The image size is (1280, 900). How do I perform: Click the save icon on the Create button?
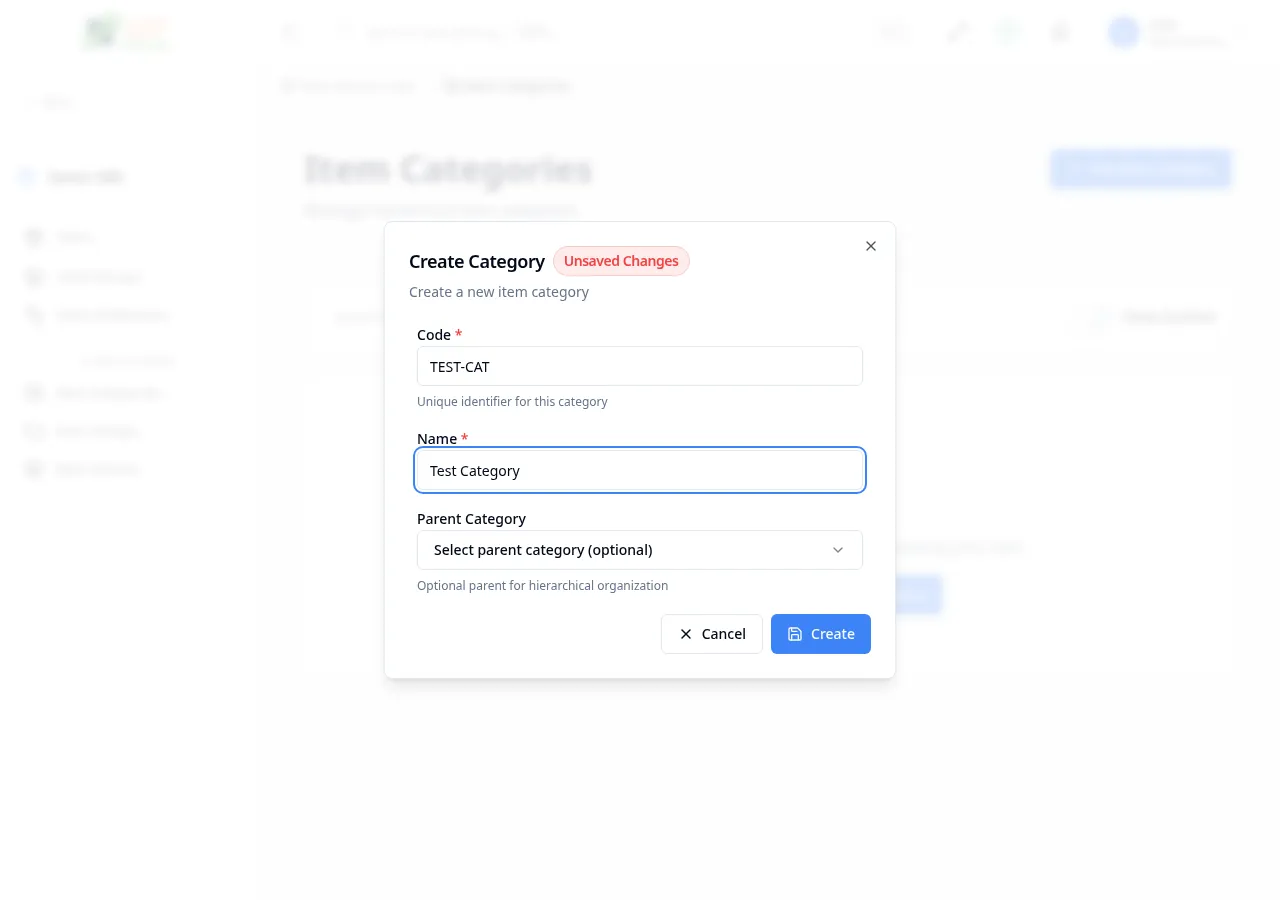coord(795,634)
